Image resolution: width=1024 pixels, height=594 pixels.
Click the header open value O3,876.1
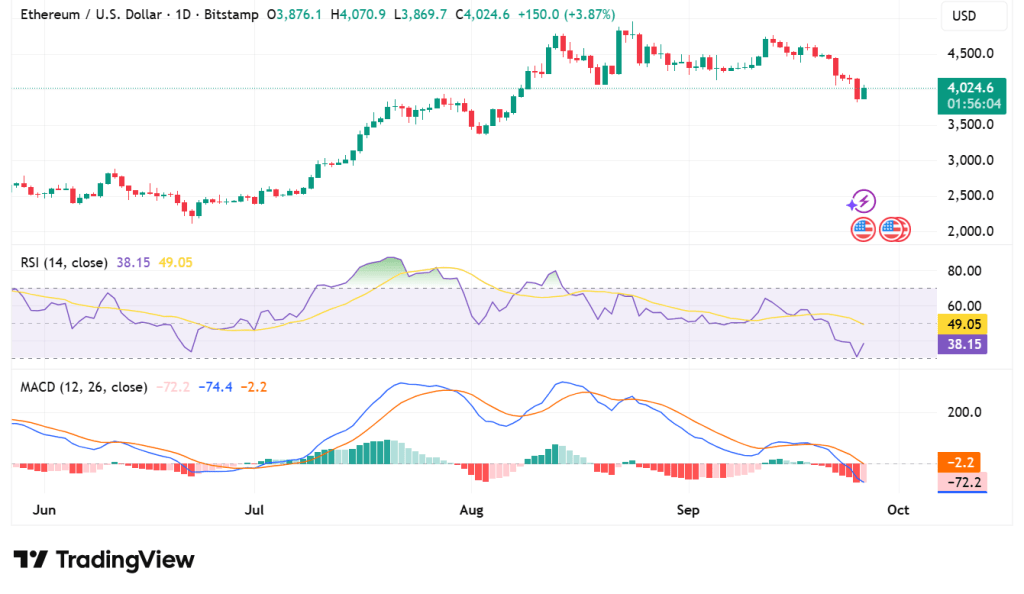(294, 14)
